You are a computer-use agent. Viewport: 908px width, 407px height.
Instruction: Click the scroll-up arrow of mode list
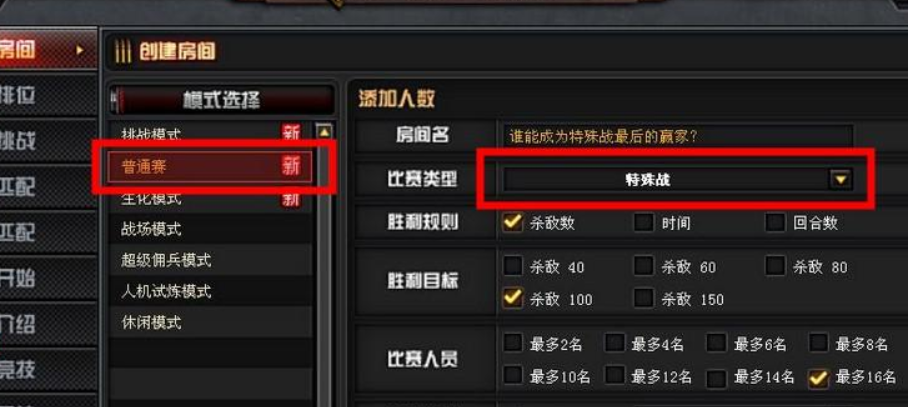[324, 132]
